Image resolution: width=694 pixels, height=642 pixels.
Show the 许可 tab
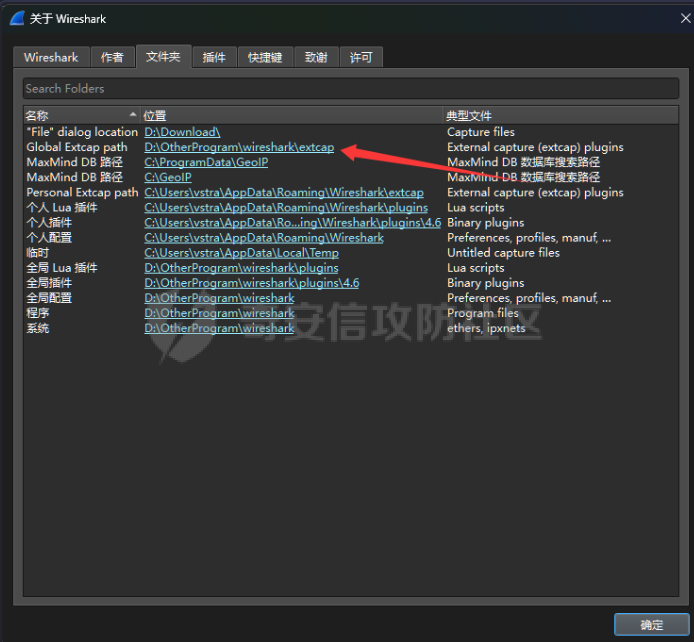[361, 57]
